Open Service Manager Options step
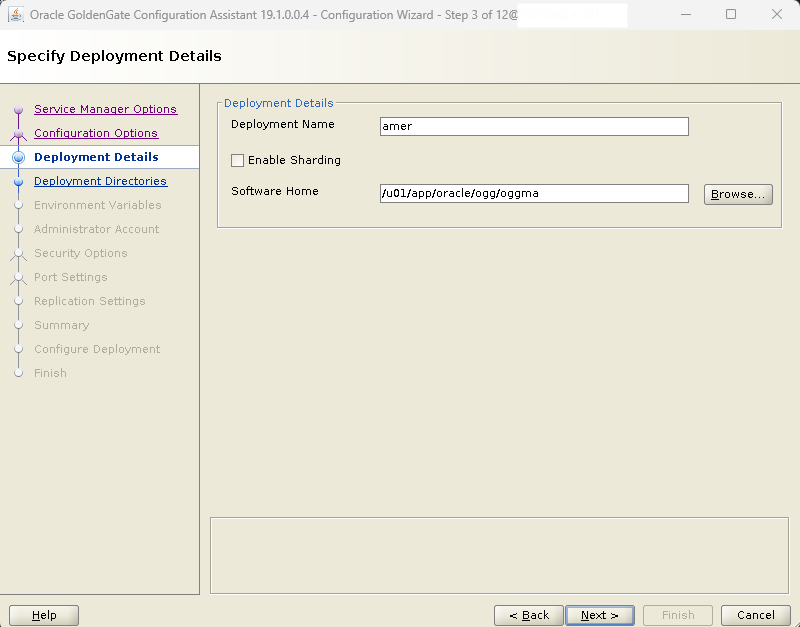The image size is (800, 627). tap(106, 109)
